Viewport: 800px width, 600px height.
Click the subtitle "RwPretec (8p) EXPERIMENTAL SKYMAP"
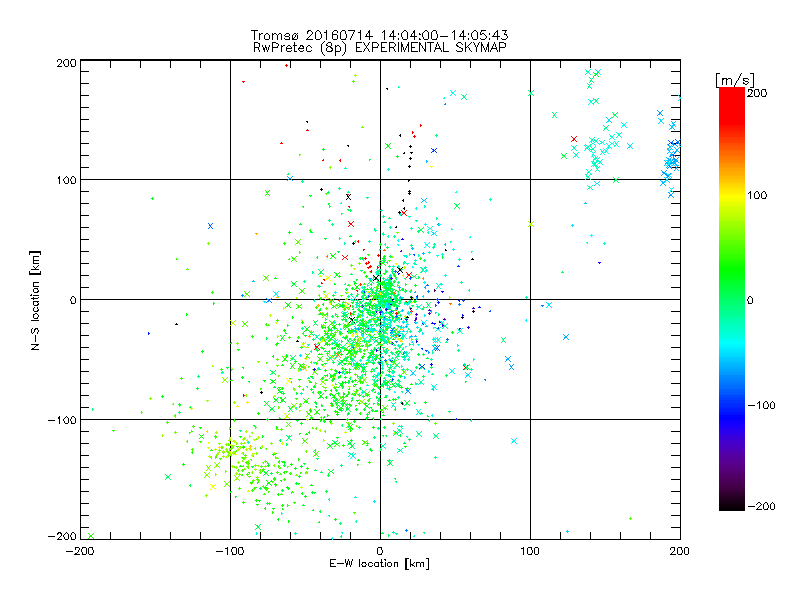point(380,48)
